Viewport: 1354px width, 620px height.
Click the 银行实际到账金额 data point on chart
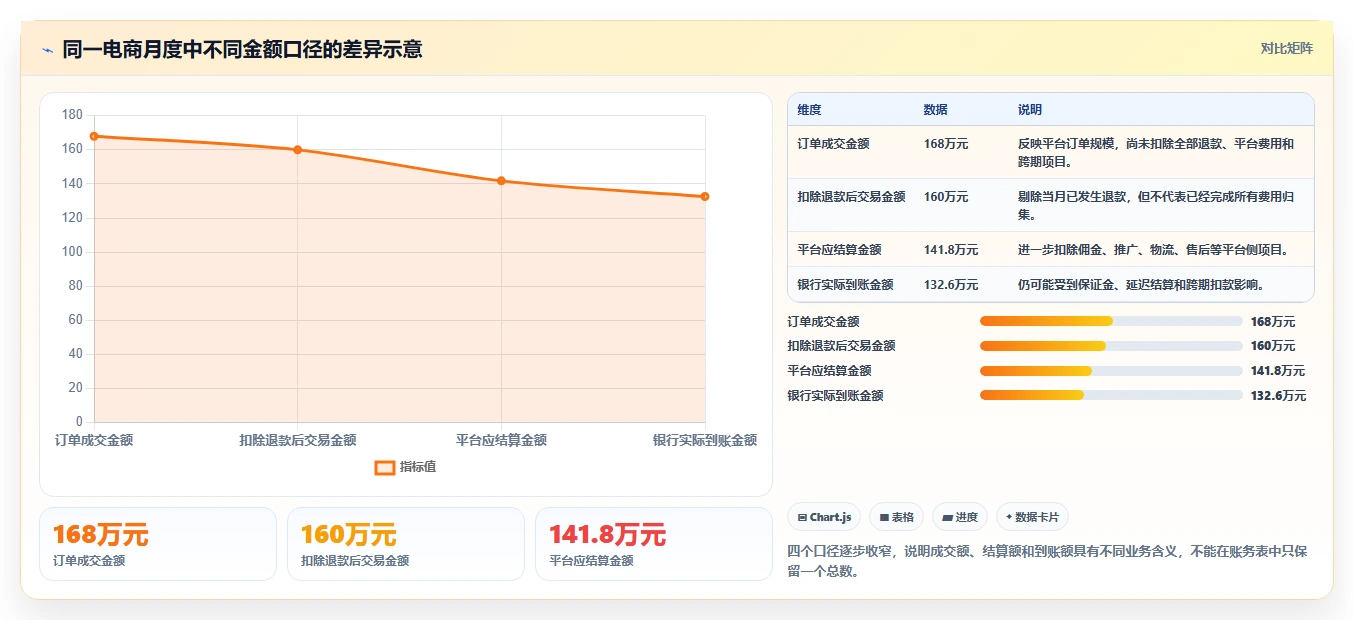click(705, 196)
